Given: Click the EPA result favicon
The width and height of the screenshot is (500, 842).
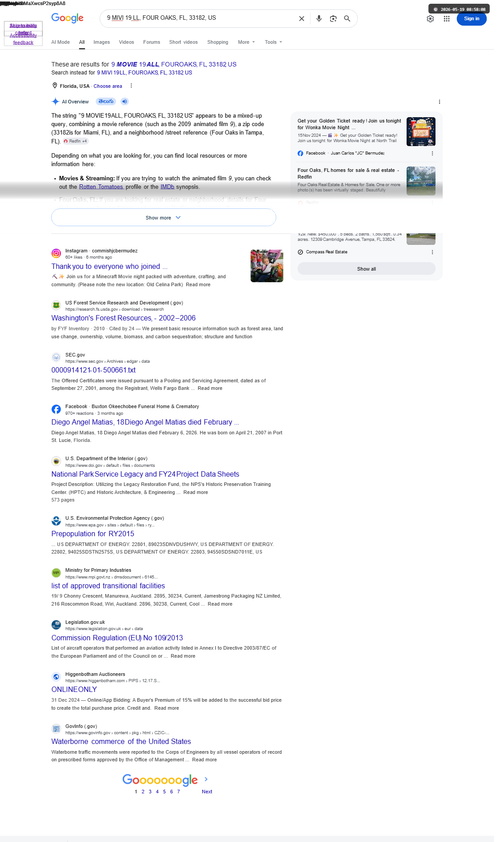Looking at the screenshot, I should coord(56,521).
